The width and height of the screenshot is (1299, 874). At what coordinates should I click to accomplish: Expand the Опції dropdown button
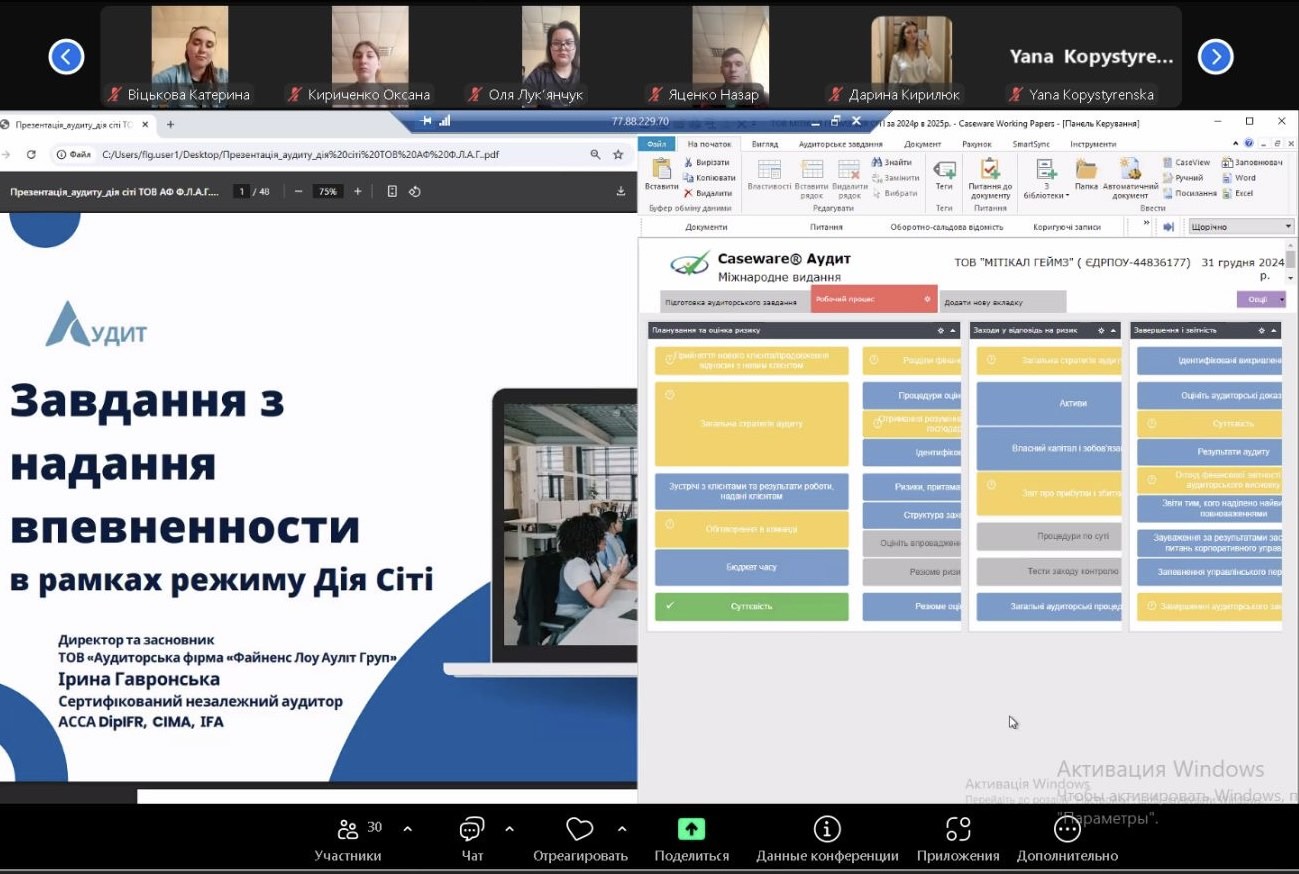(x=1282, y=299)
